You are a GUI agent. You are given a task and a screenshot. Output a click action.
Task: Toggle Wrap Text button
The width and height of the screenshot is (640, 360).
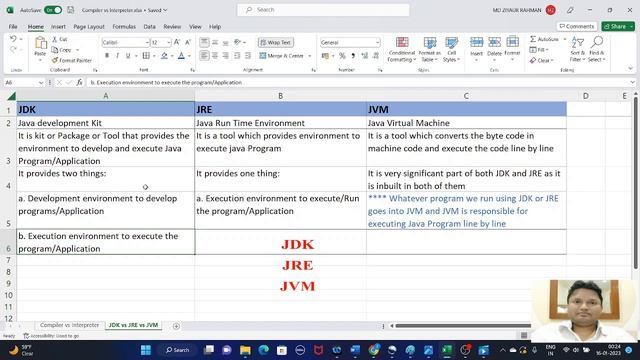[276, 42]
